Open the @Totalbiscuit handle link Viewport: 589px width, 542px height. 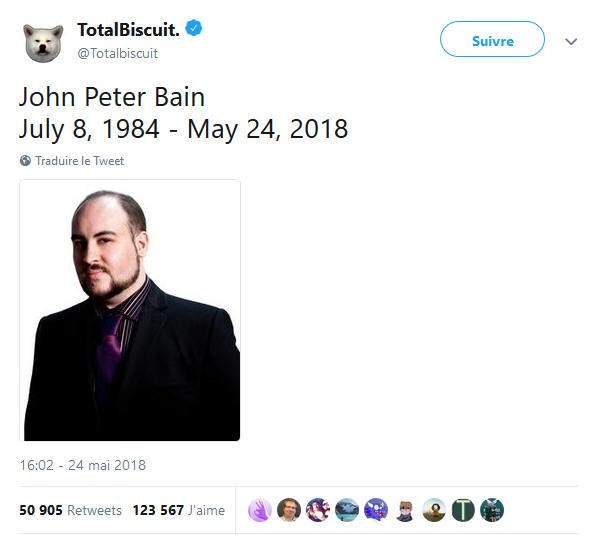(x=117, y=53)
